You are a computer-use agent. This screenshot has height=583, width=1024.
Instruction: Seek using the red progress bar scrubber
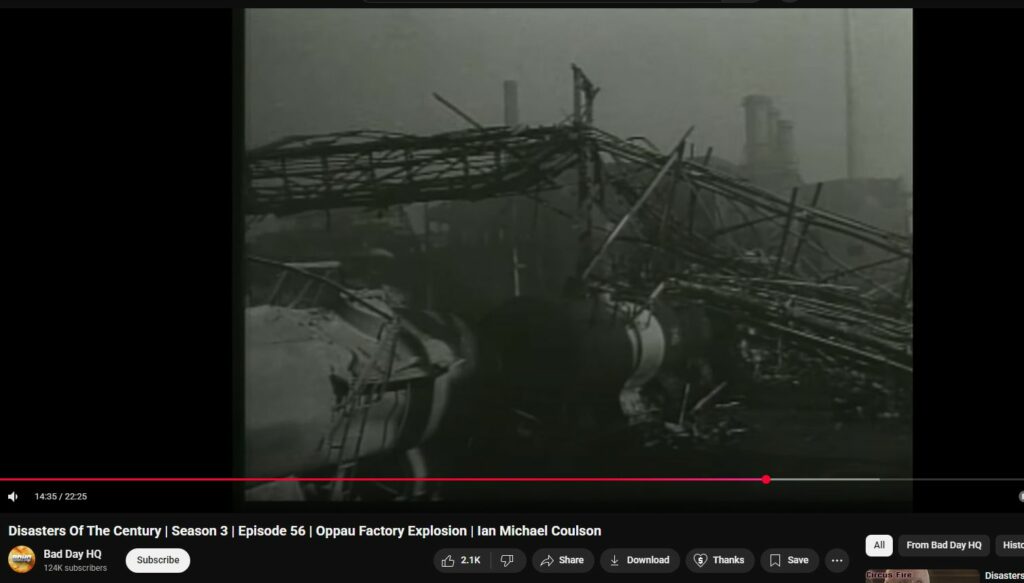pyautogui.click(x=766, y=480)
